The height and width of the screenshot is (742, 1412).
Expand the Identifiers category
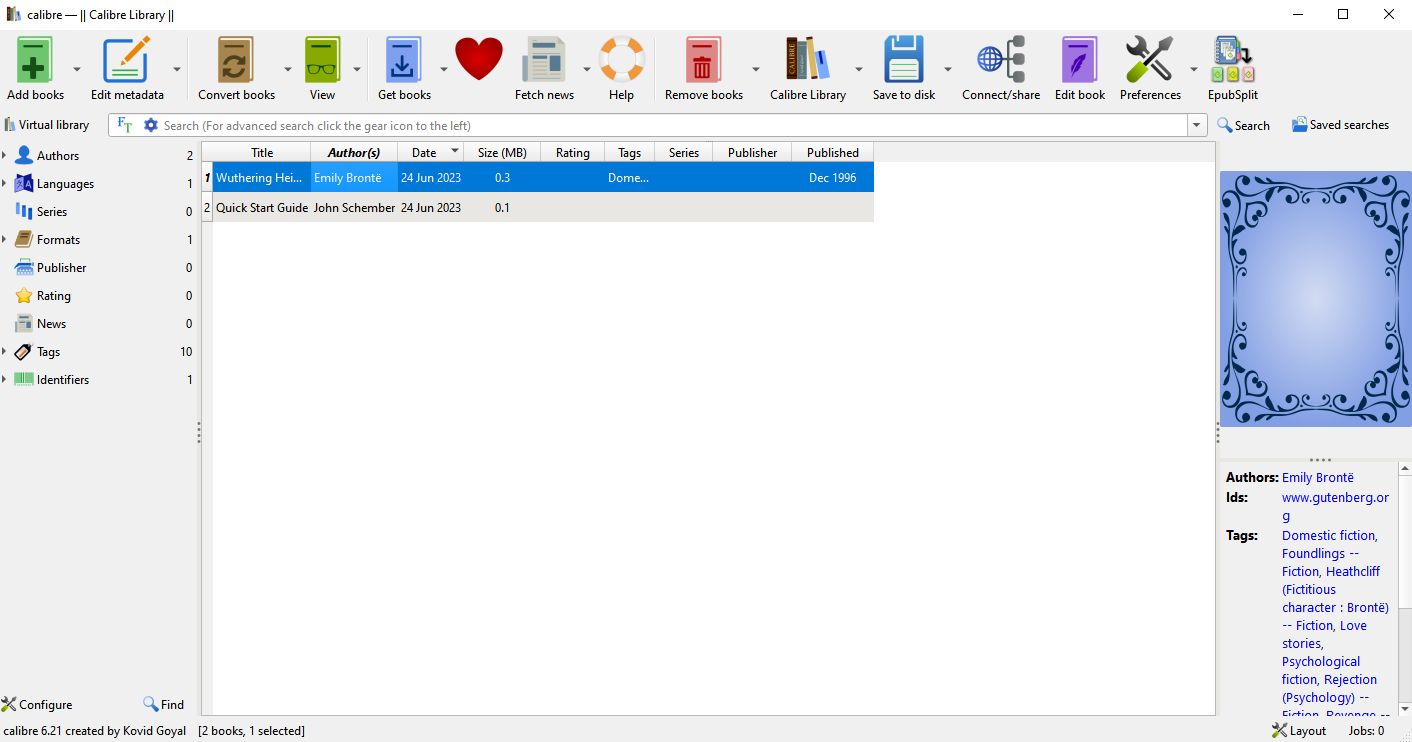coord(4,380)
